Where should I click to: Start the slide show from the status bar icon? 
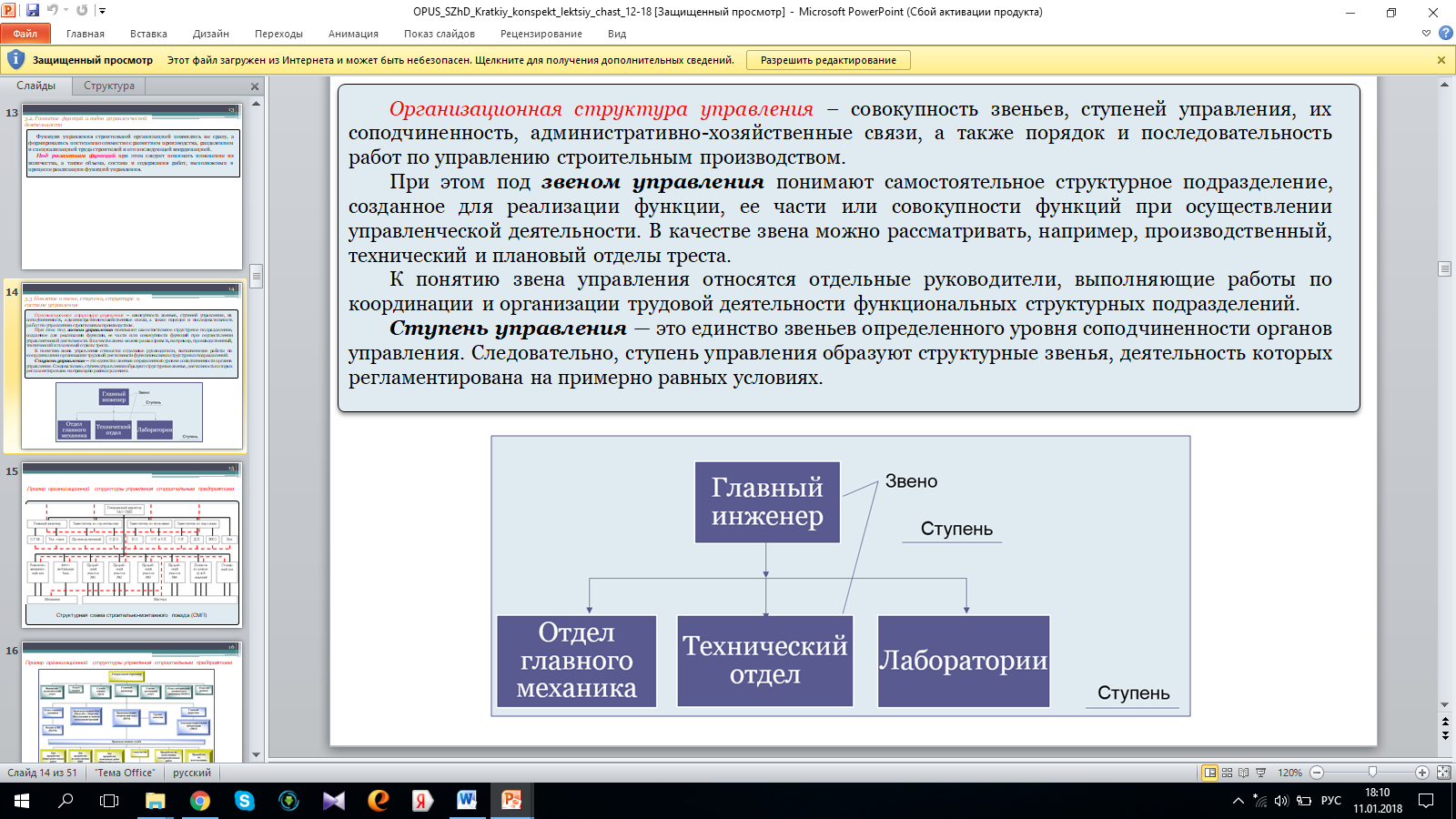point(1261,773)
